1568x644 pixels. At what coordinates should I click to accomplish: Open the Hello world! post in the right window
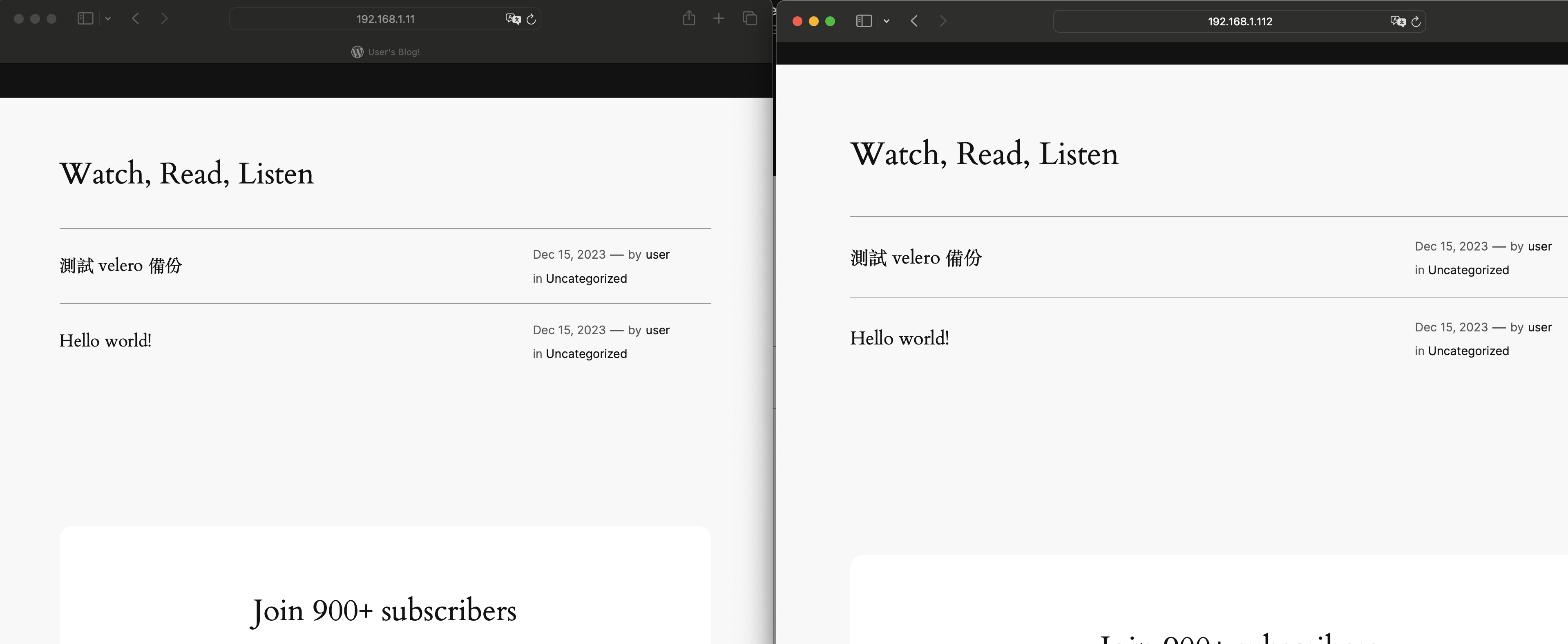click(x=899, y=338)
